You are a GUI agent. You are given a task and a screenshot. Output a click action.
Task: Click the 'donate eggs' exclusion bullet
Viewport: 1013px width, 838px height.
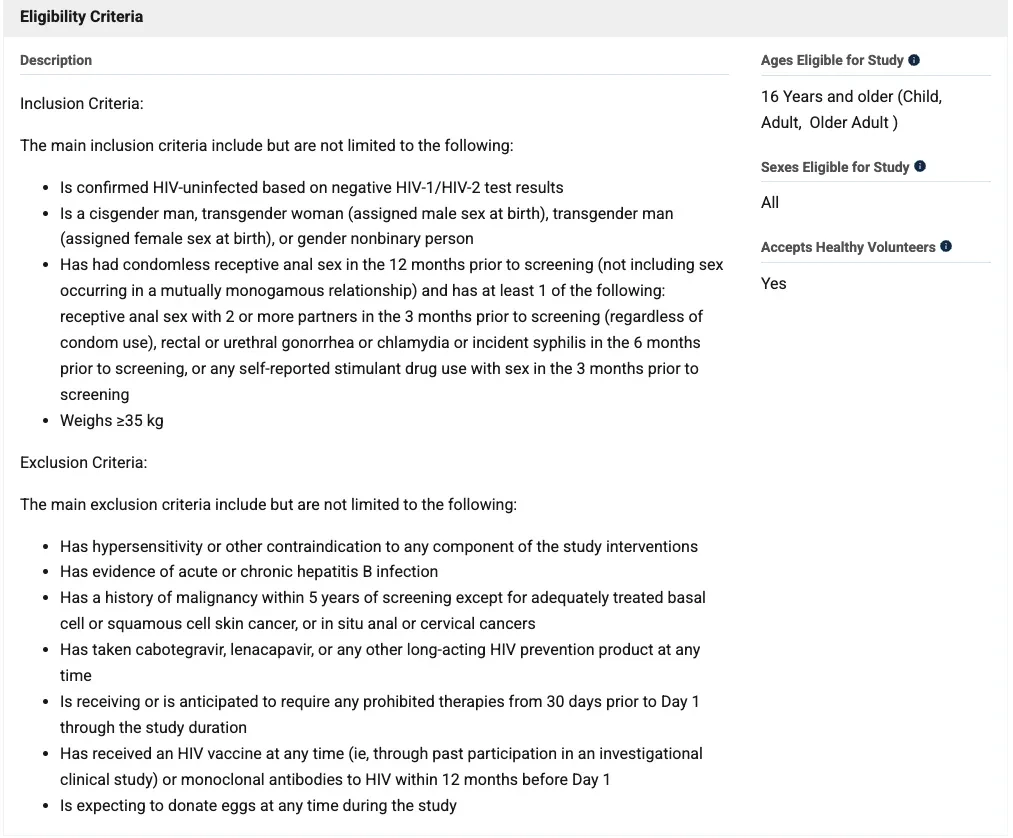point(258,806)
